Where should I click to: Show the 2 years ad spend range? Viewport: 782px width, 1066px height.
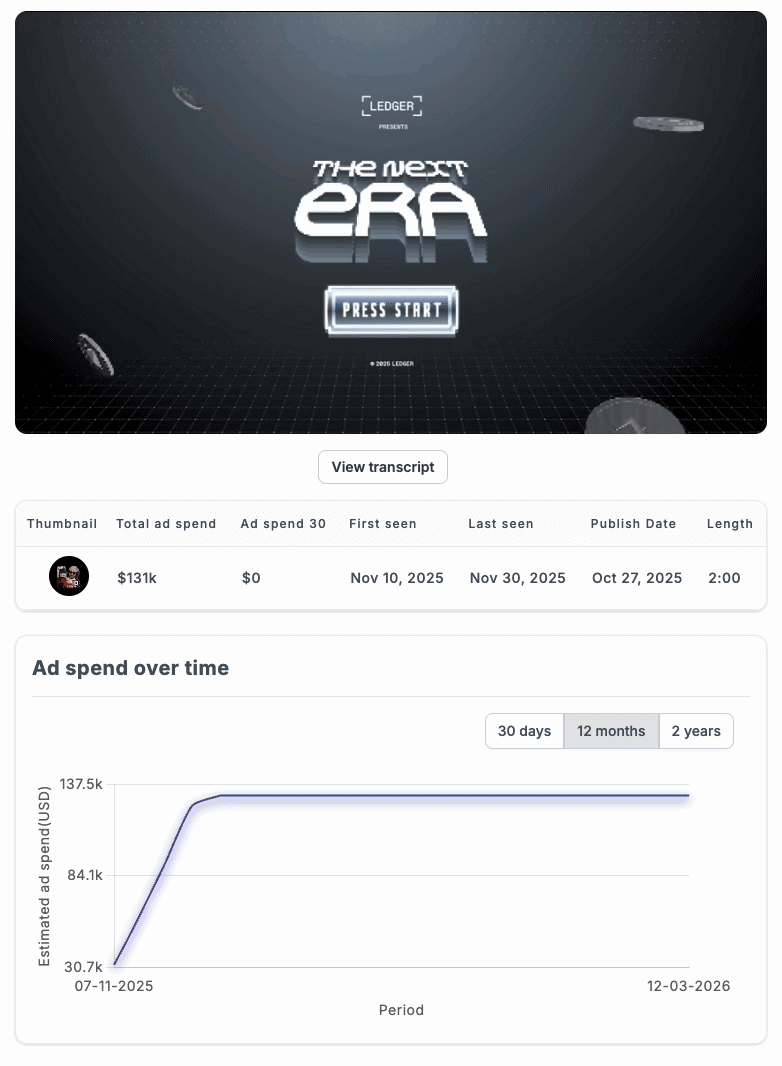click(696, 731)
